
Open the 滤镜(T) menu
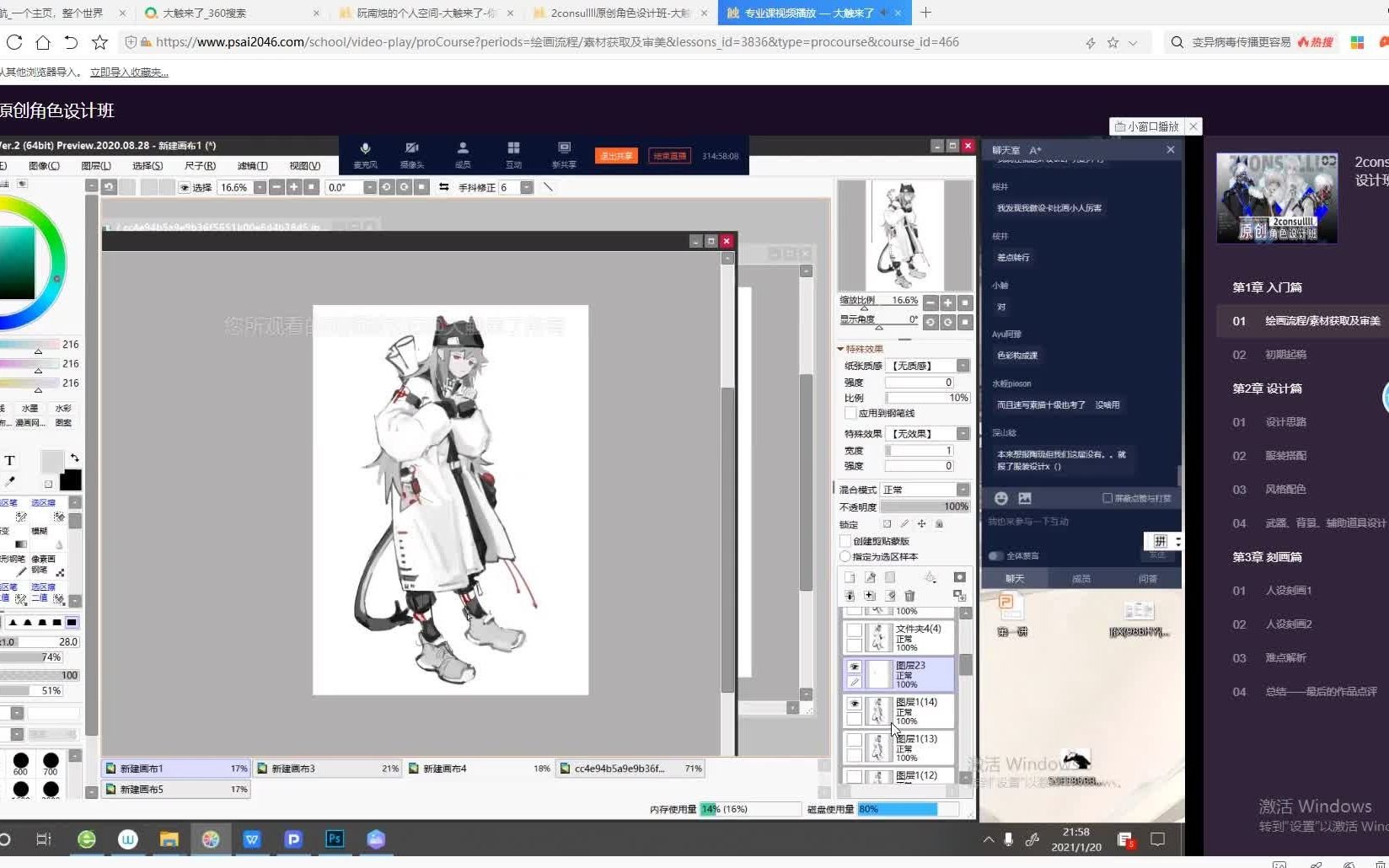coord(252,166)
